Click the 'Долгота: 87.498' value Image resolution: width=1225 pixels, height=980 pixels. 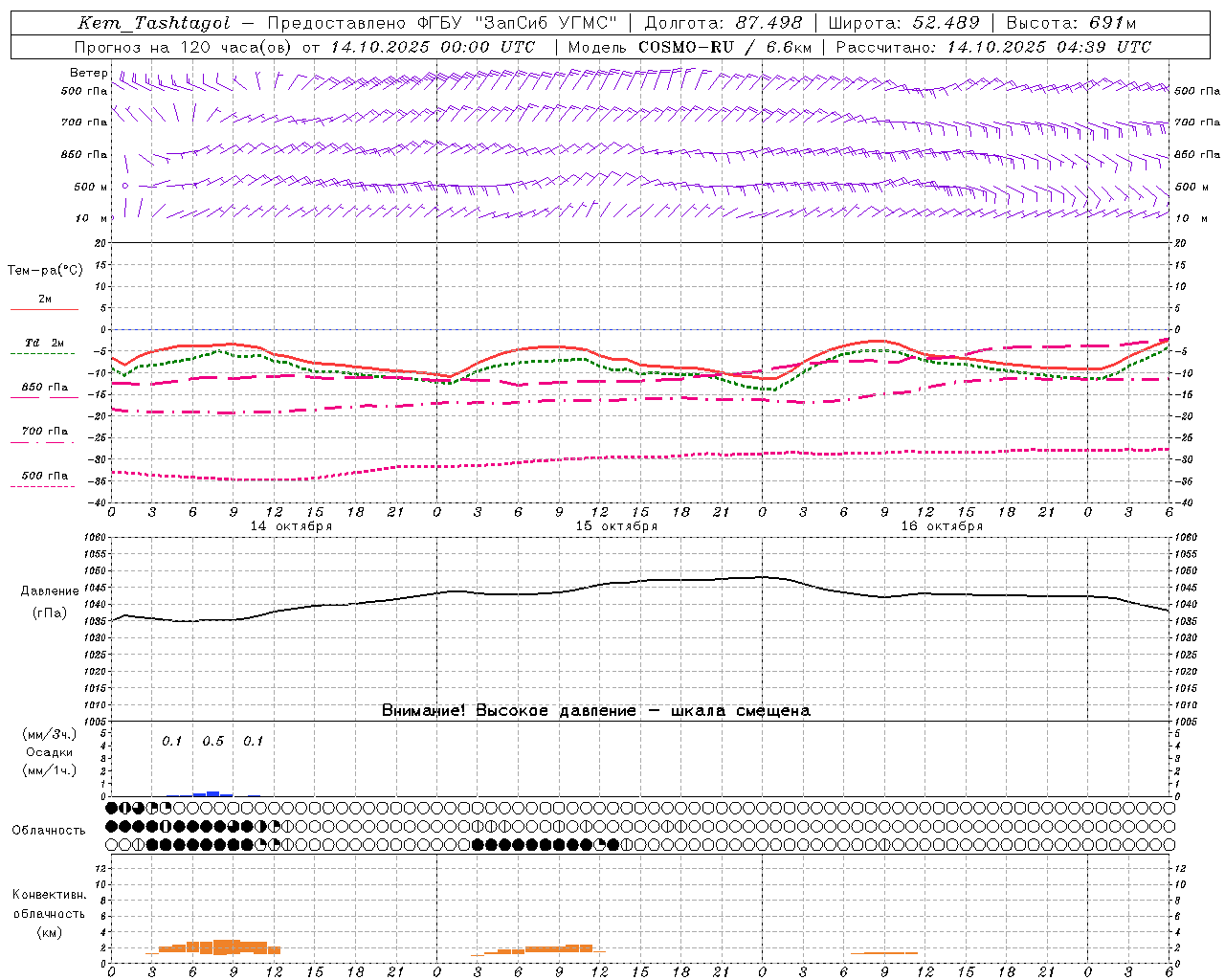(x=724, y=23)
